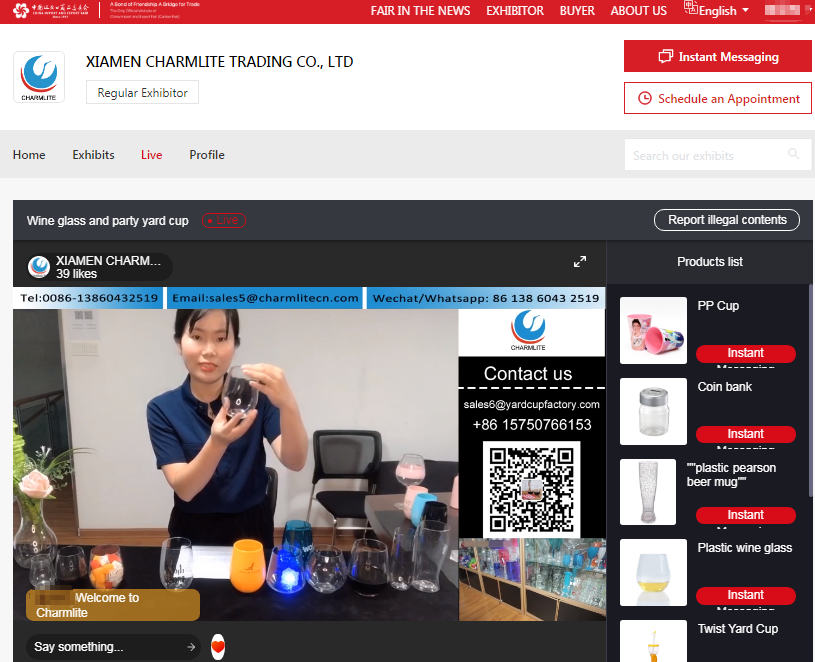Click the Canton Fair logo in header
The image size is (815, 662).
(x=49, y=11)
